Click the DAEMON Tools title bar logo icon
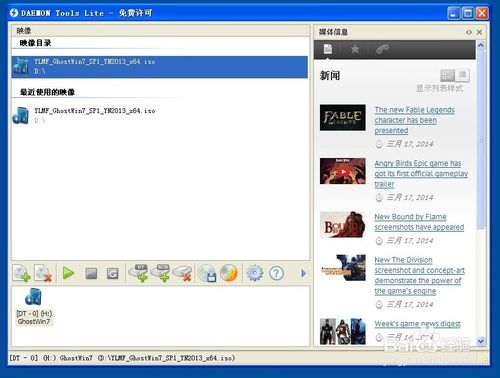 [14, 13]
